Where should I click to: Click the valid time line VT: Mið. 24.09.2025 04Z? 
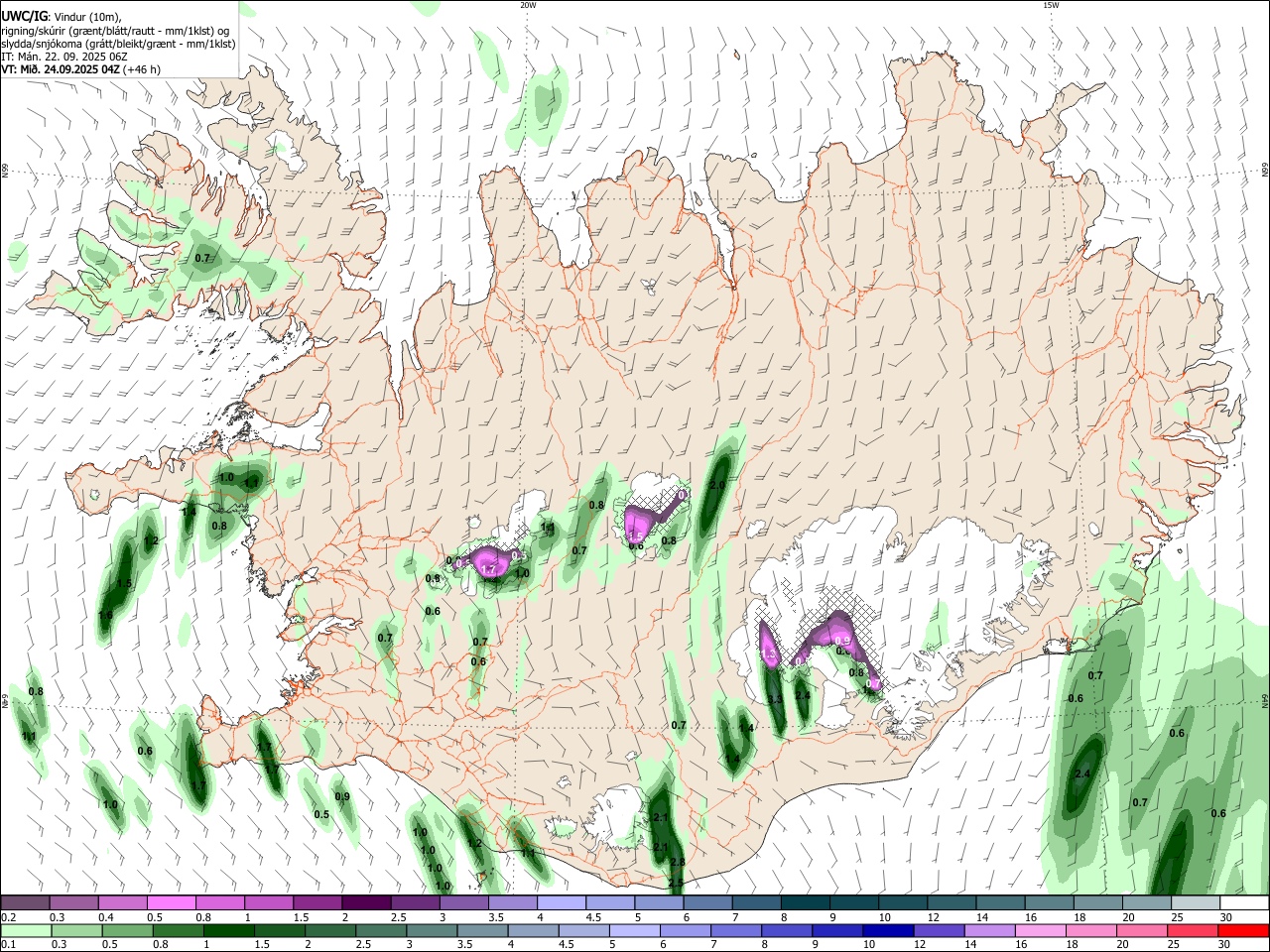(62, 69)
